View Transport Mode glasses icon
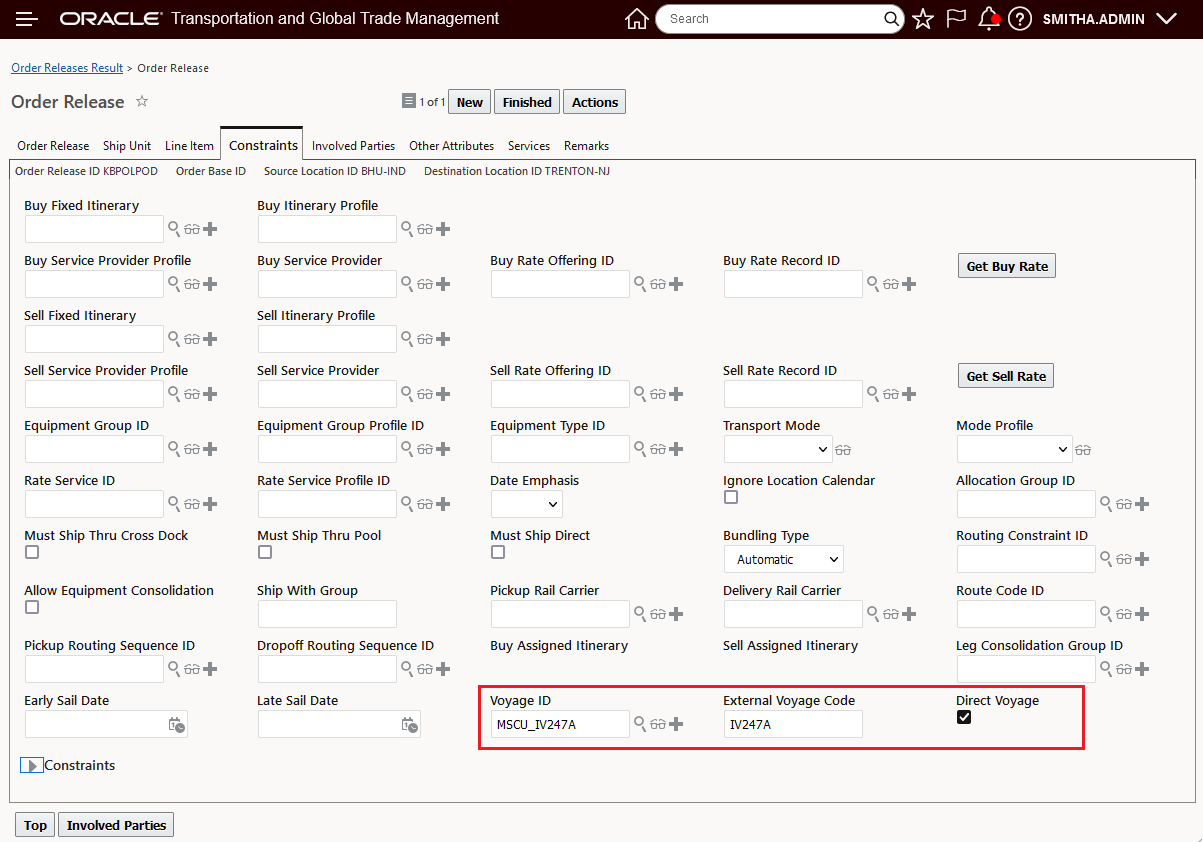The width and height of the screenshot is (1203, 842). [x=843, y=449]
